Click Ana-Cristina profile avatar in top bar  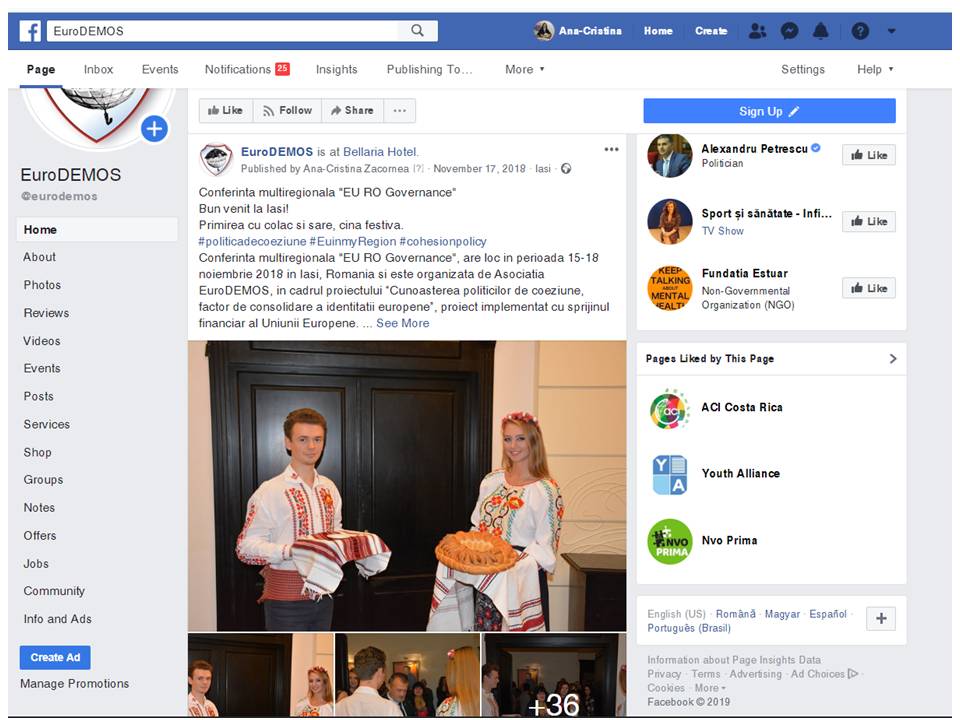pos(544,31)
